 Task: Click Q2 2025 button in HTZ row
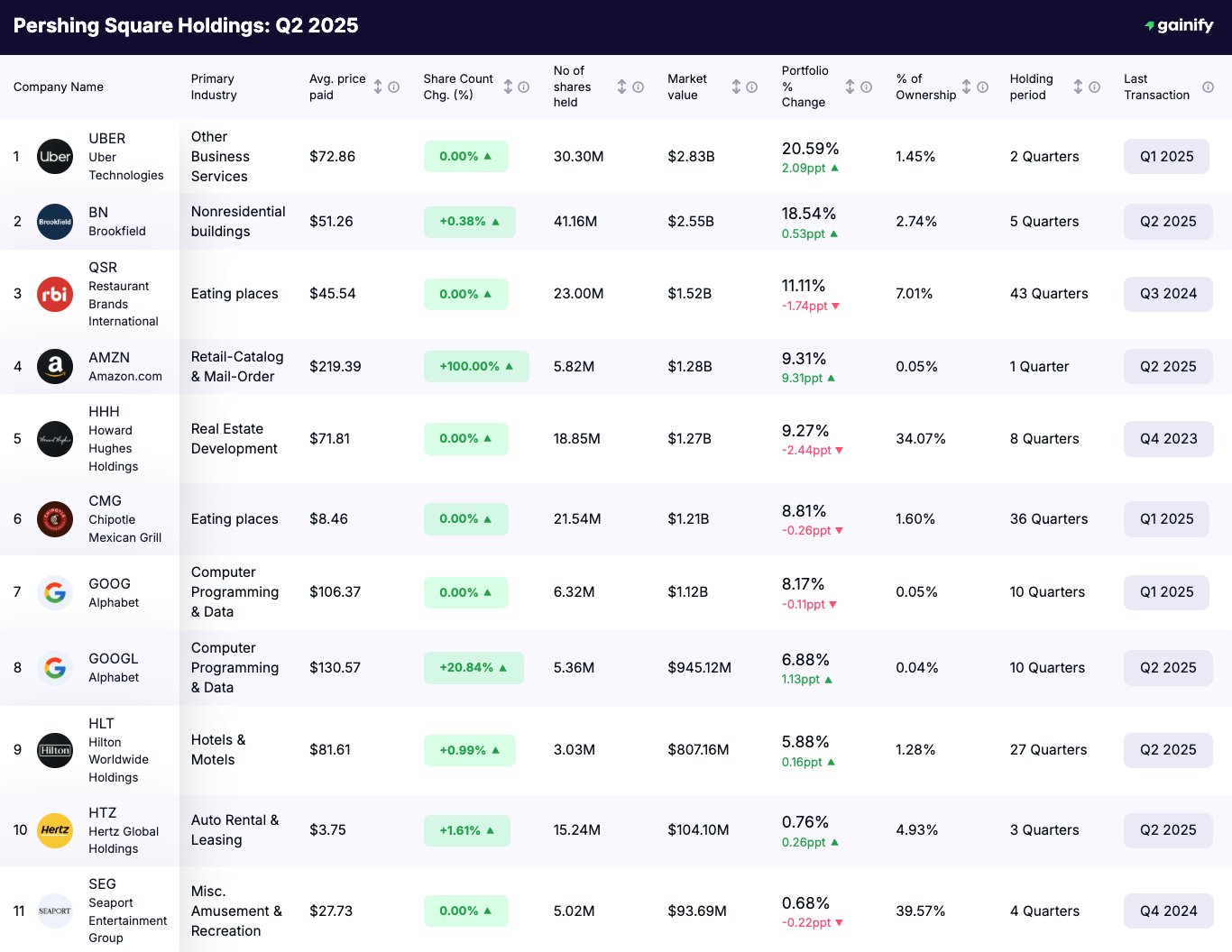1168,830
